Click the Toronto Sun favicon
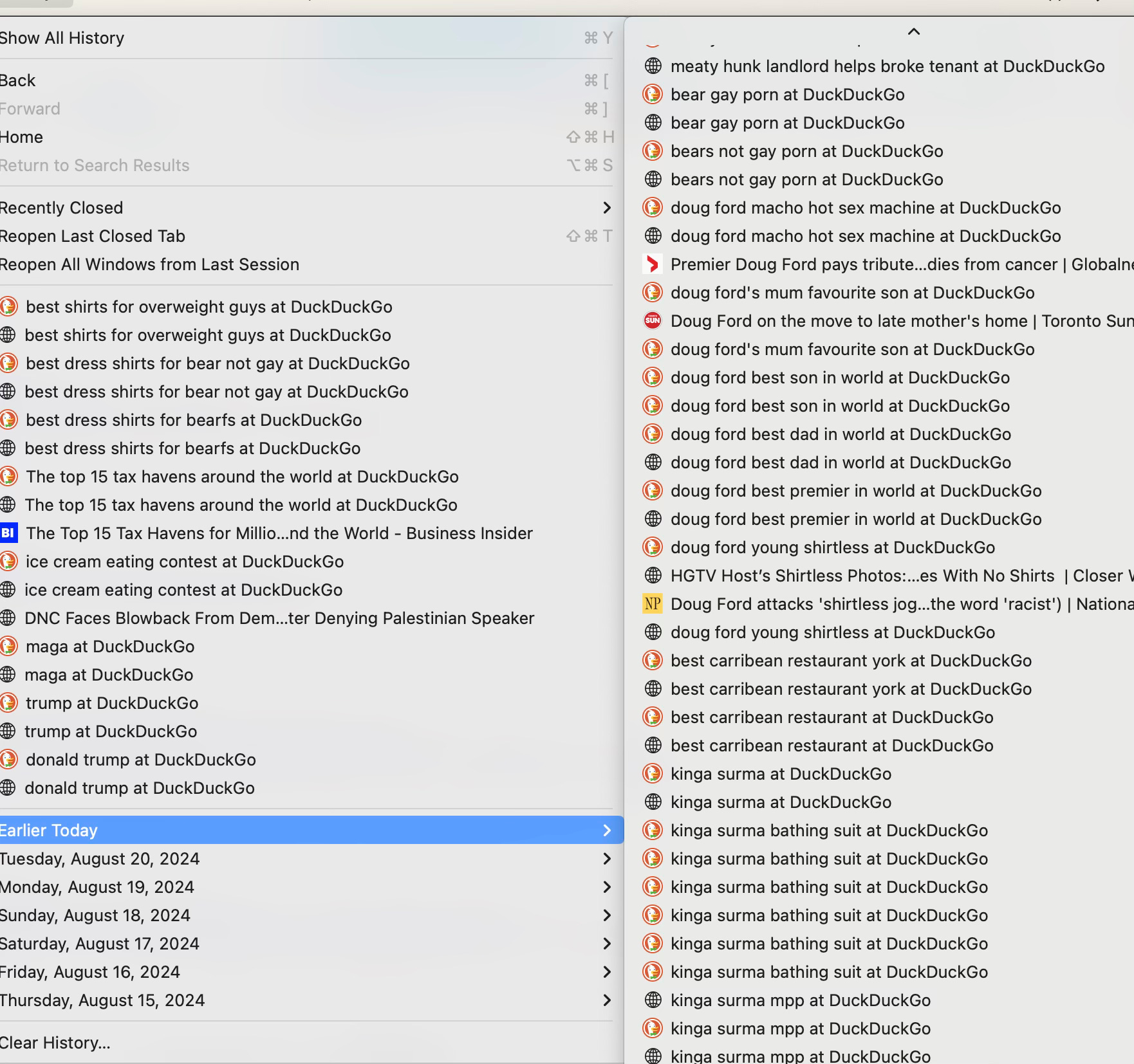Screen dimensions: 1134x1064 [x=653, y=321]
